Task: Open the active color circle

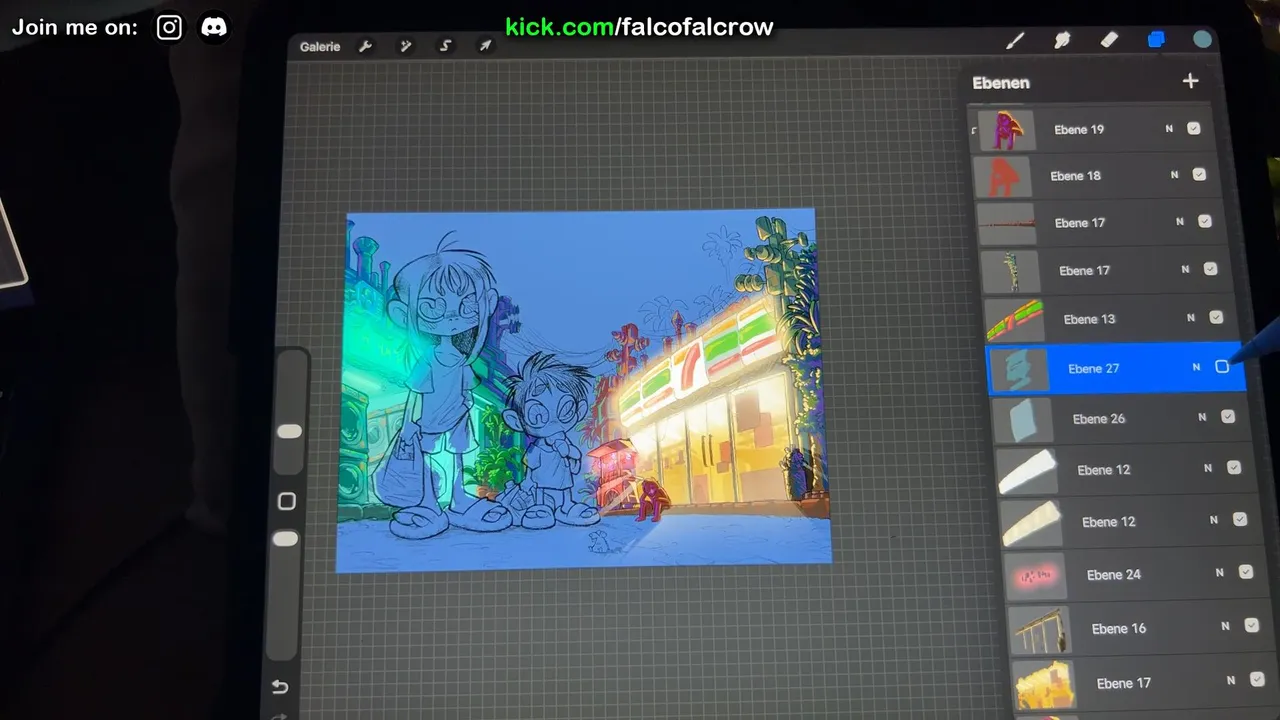Action: (1203, 39)
